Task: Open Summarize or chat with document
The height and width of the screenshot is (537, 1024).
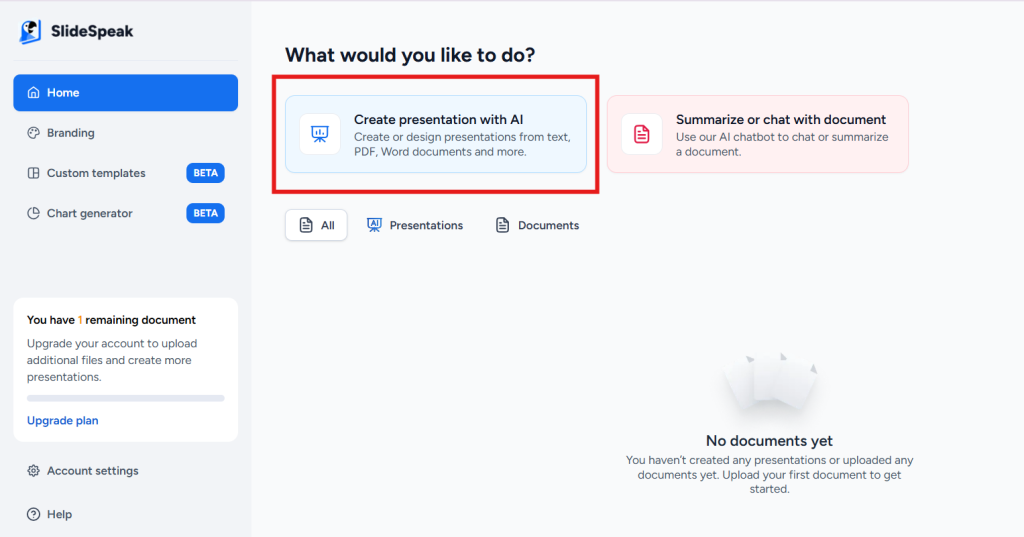Action: coord(758,134)
